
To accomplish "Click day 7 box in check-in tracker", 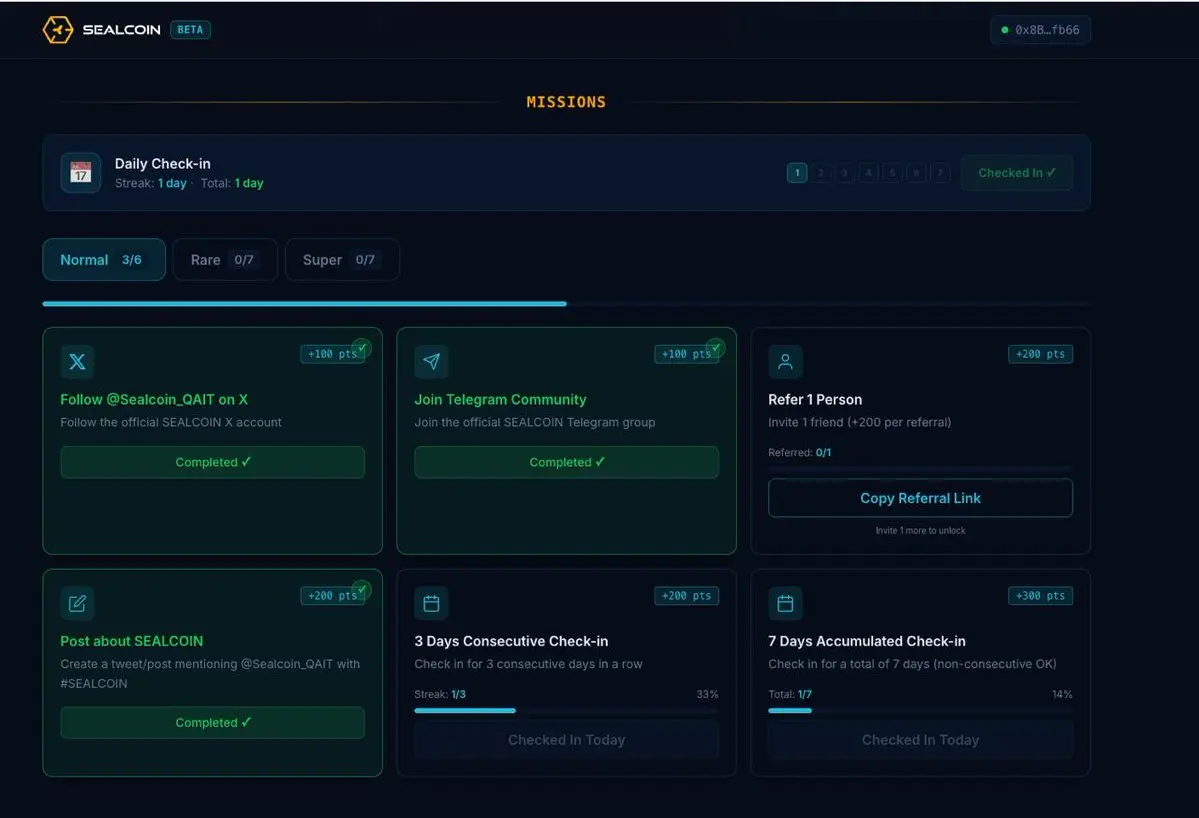I will coord(940,173).
